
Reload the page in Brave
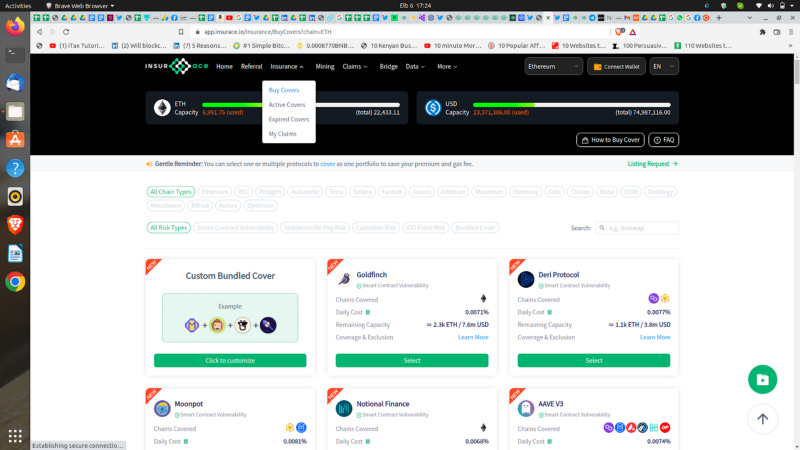click(x=66, y=32)
